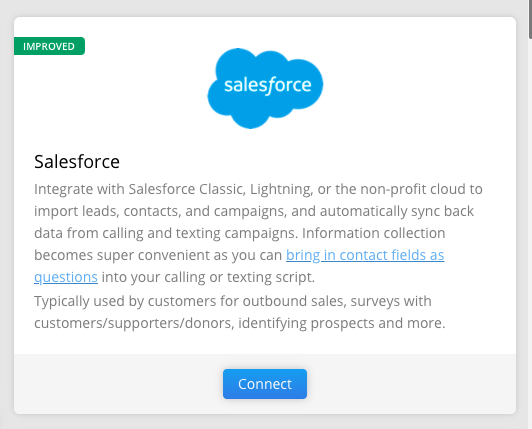
Task: Click the Salesforce card heading
Action: tap(77, 162)
